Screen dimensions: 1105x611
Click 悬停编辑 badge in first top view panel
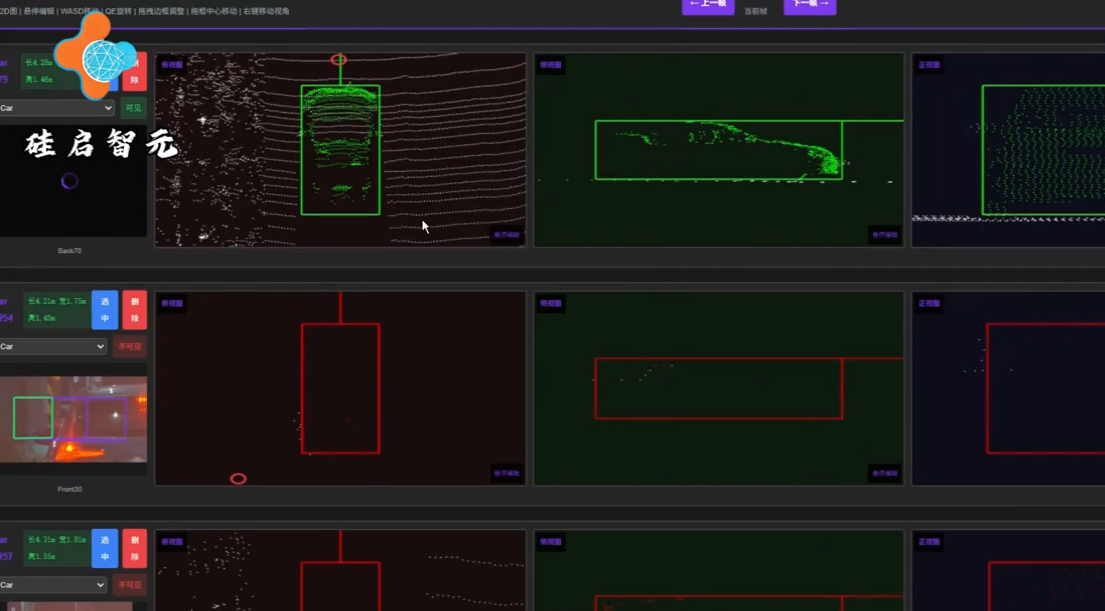(x=507, y=235)
